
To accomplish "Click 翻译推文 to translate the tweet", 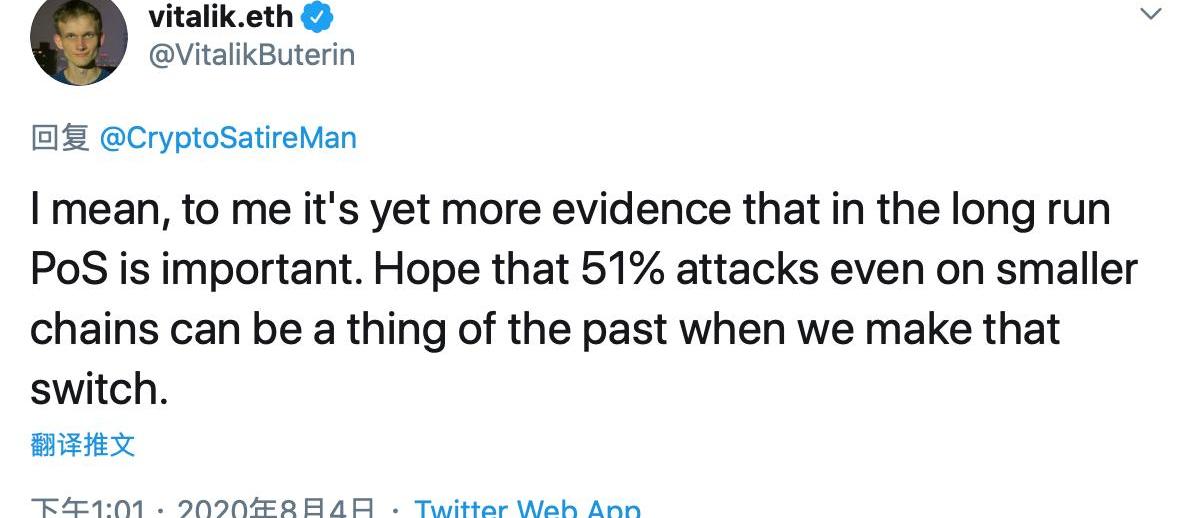I will click(83, 445).
